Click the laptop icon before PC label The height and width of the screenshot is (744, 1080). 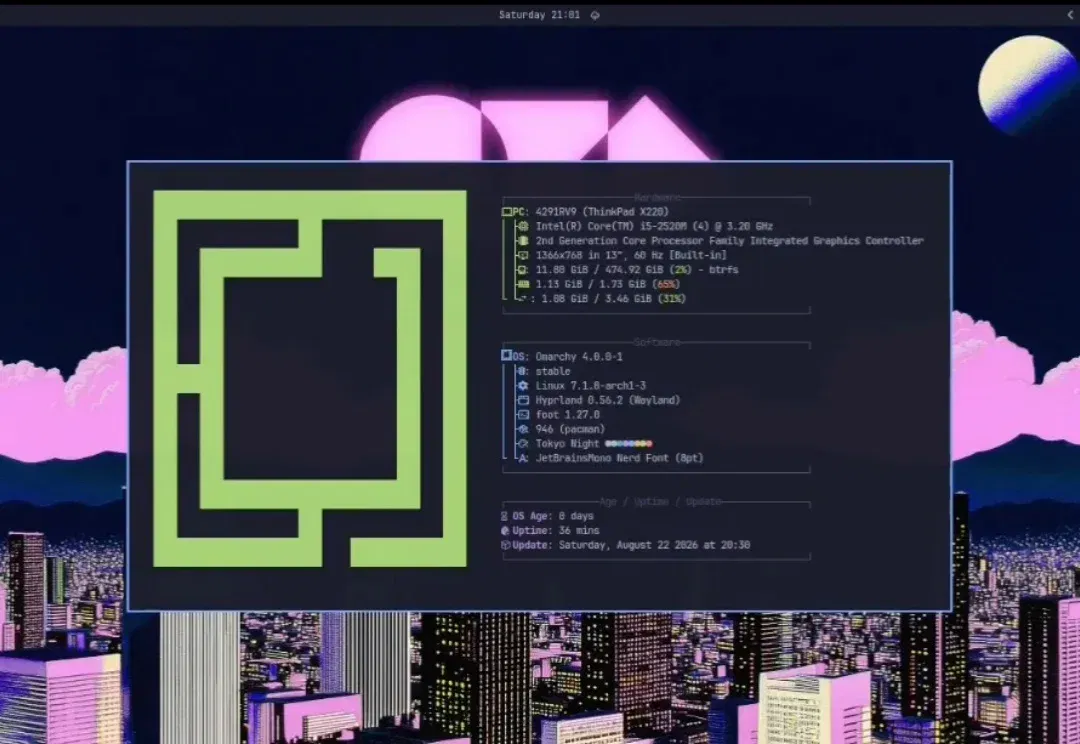coord(506,211)
